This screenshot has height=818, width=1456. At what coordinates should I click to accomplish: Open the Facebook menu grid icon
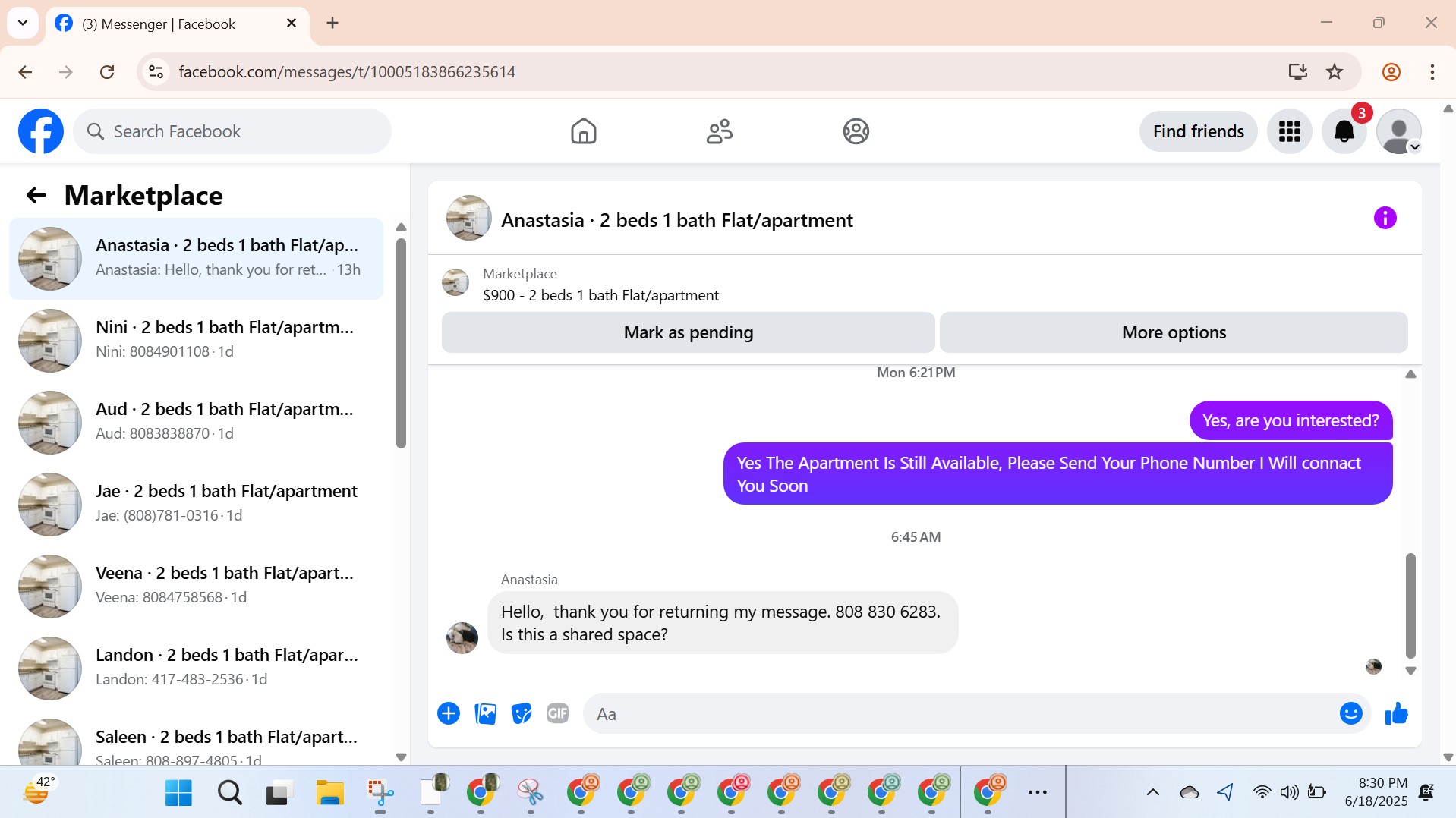[1289, 131]
